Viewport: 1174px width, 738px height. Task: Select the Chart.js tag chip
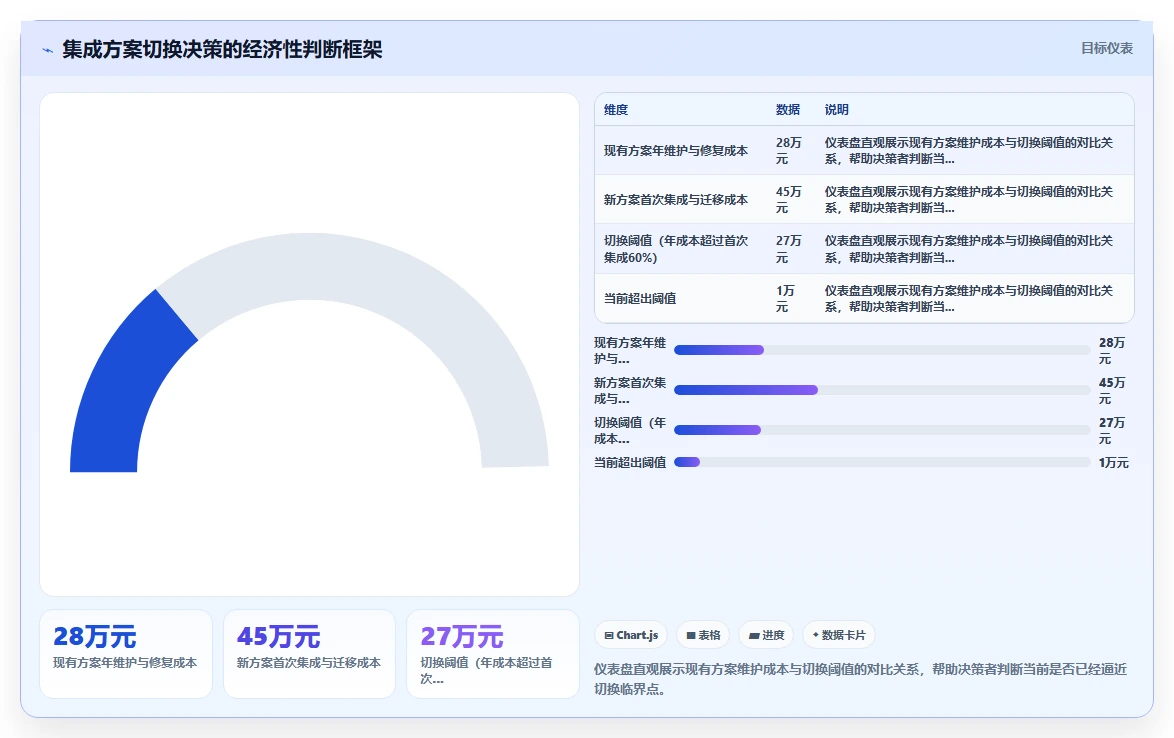[x=630, y=635]
